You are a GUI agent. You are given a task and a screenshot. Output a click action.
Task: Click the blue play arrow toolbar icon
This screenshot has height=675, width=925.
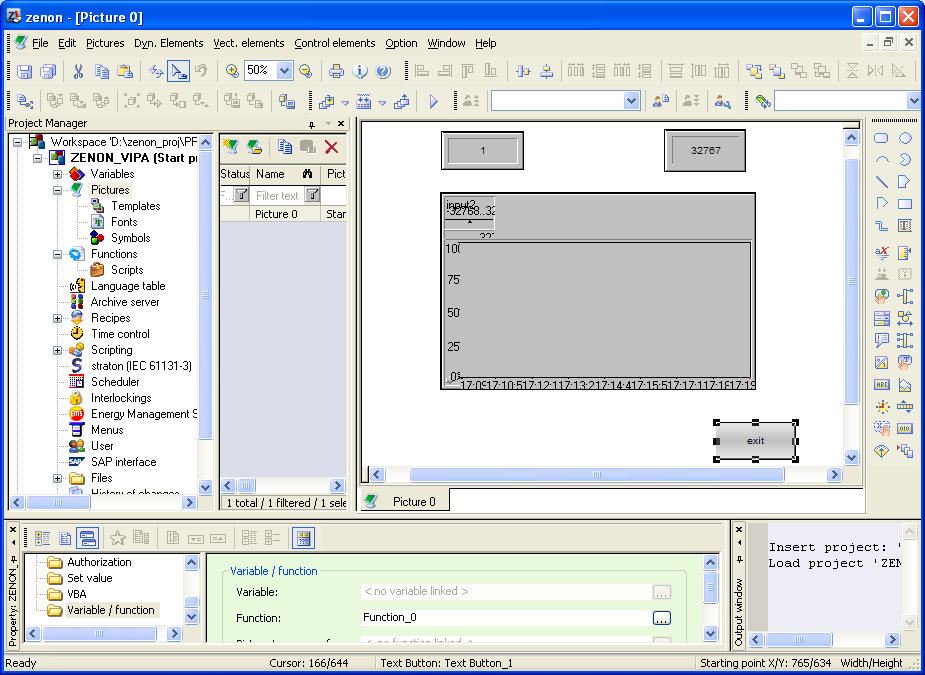point(434,101)
